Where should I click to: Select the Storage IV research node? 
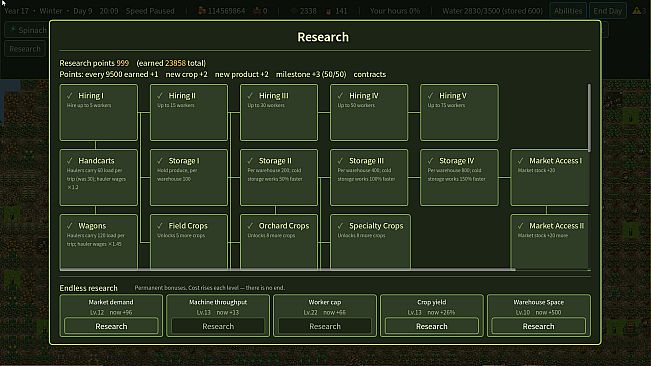(459, 178)
